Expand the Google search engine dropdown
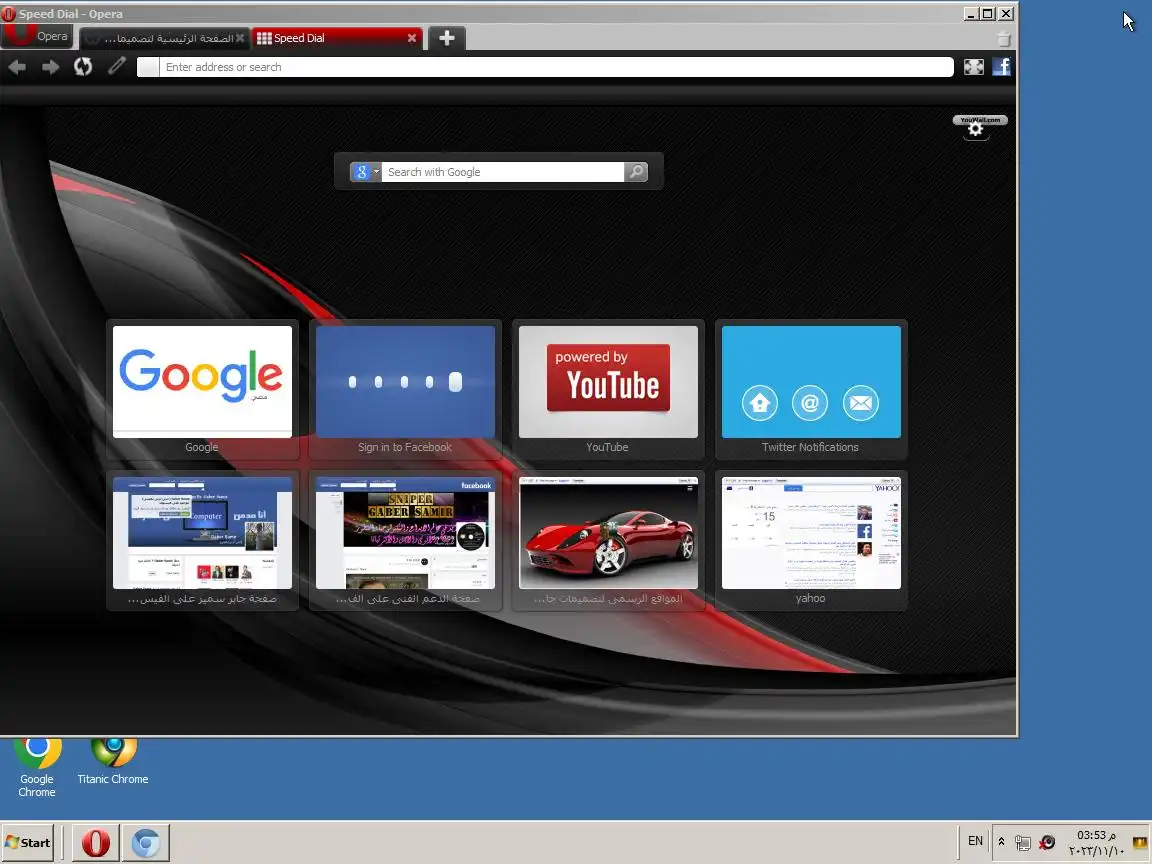Viewport: 1152px width, 864px height. coord(365,172)
